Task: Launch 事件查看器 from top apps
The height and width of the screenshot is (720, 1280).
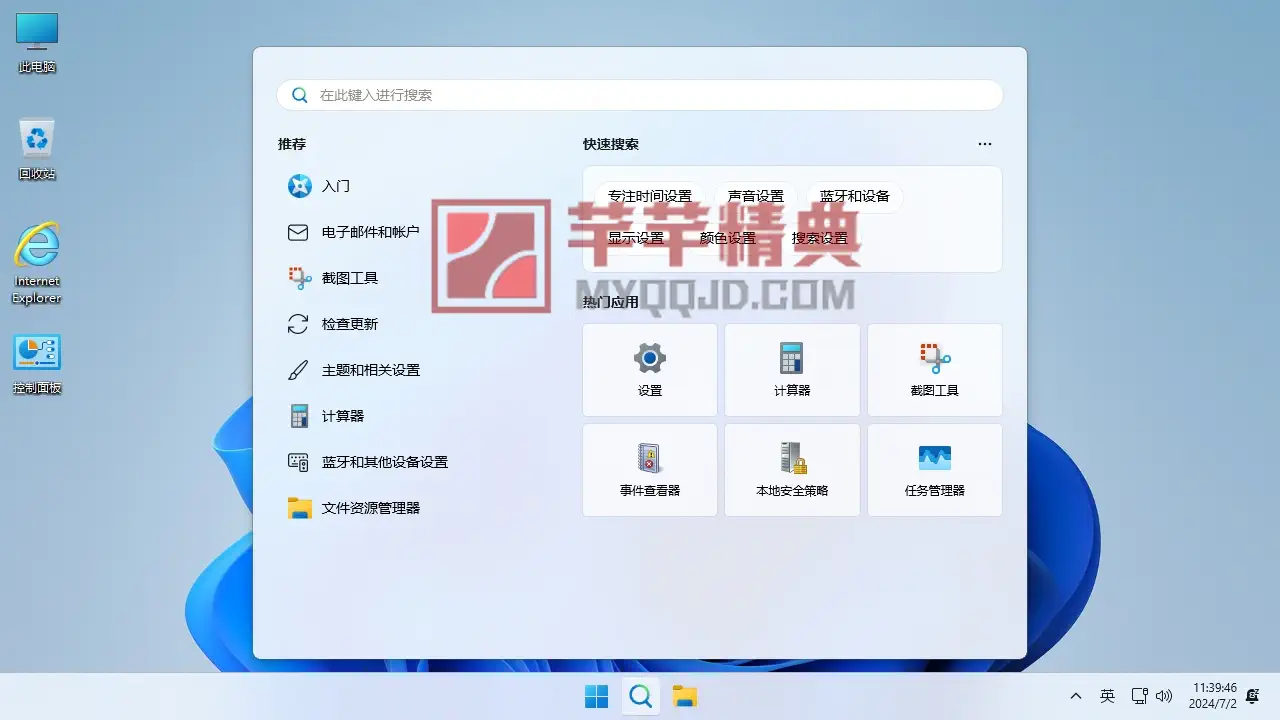Action: coord(650,469)
